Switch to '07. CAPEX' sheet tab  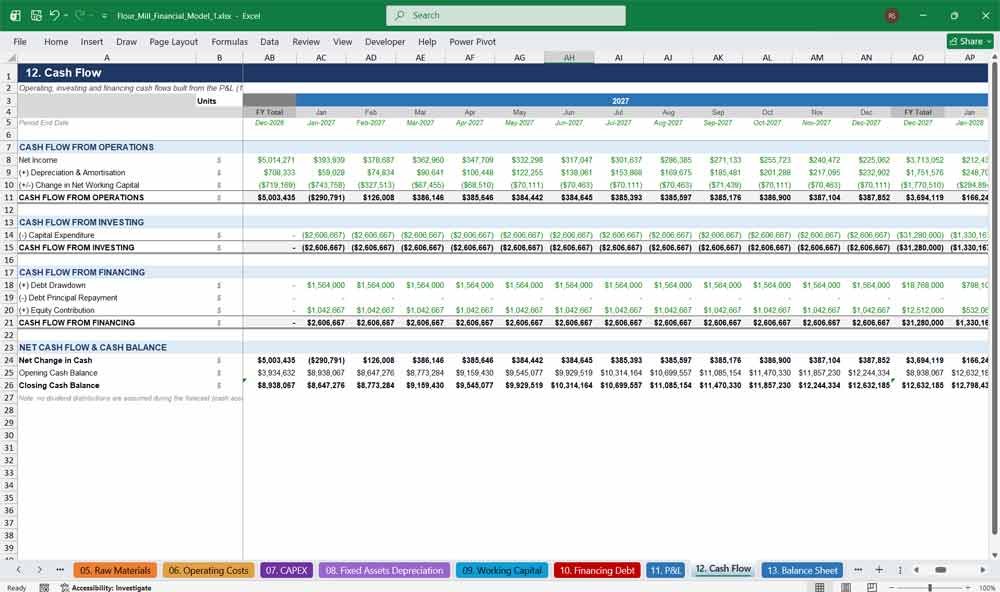[x=286, y=570]
